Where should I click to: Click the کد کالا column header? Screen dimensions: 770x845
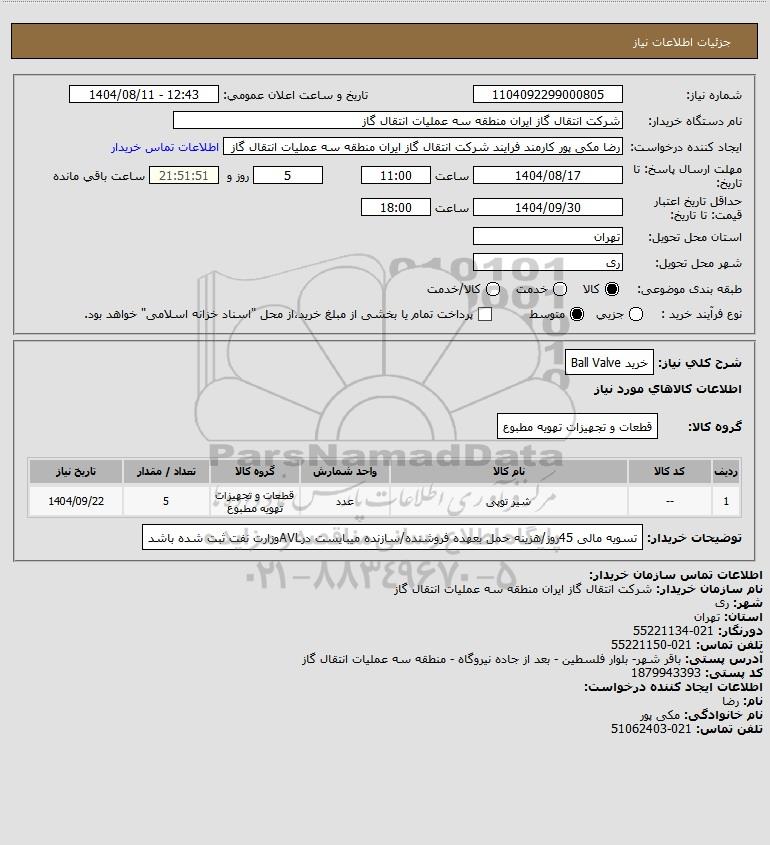coord(669,472)
